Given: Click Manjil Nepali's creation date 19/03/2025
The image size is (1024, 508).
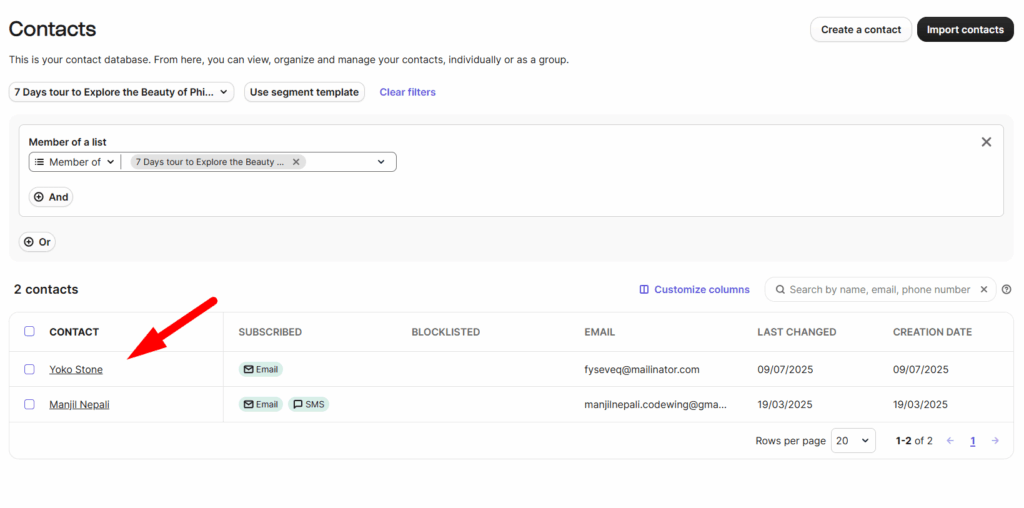Looking at the screenshot, I should [x=921, y=404].
